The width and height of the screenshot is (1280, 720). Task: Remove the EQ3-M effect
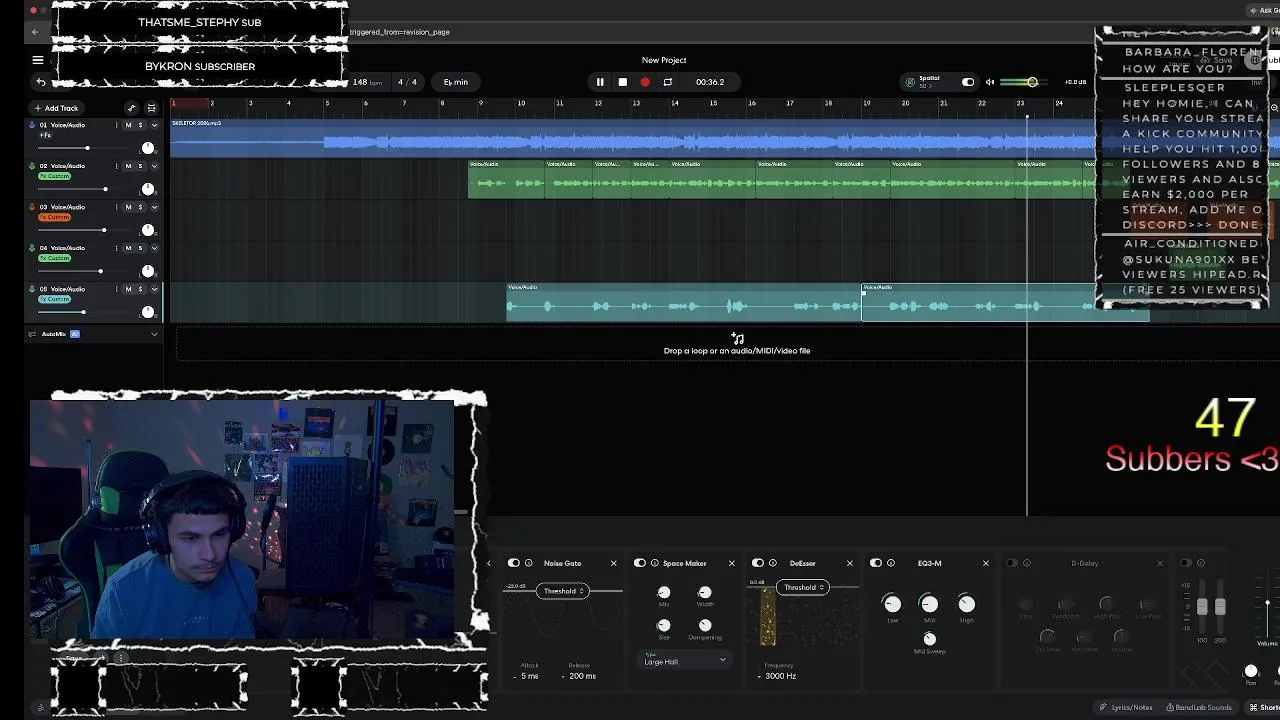coord(985,563)
